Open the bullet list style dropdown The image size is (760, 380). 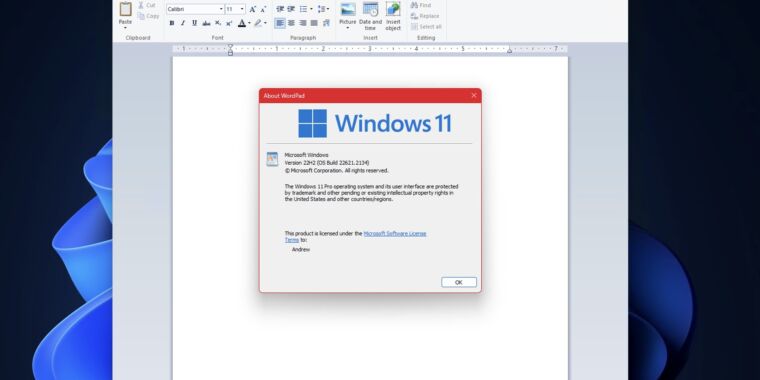pyautogui.click(x=311, y=9)
